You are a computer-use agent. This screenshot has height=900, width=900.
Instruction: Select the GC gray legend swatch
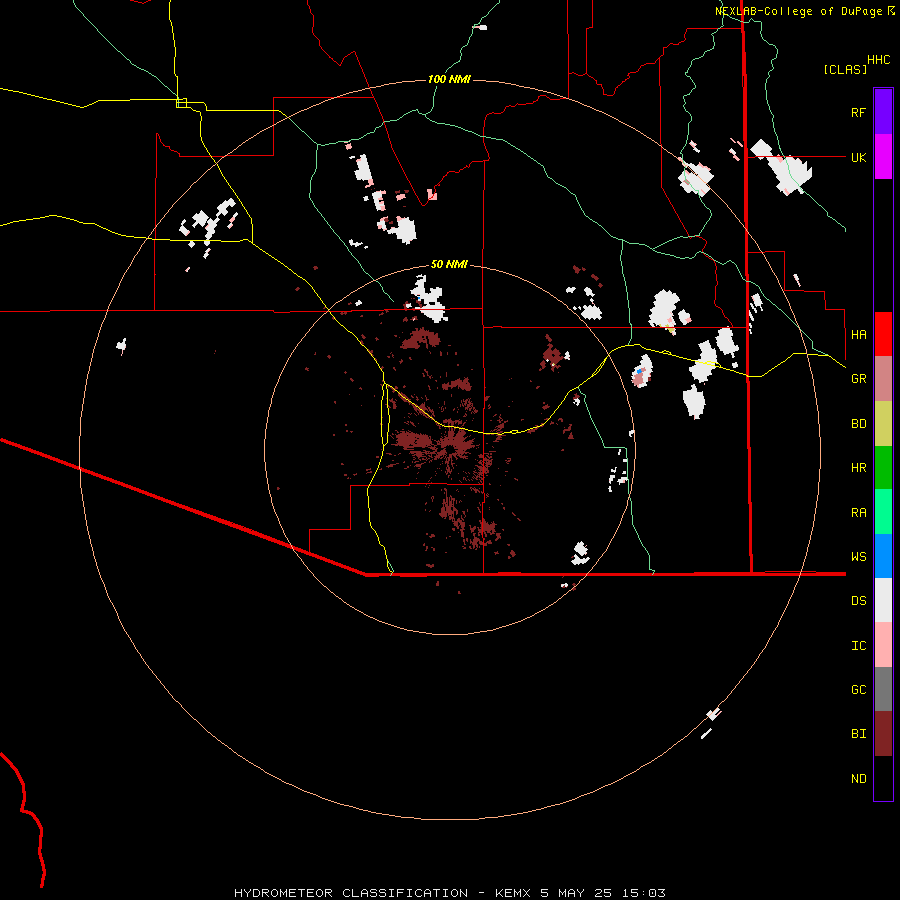(x=883, y=689)
